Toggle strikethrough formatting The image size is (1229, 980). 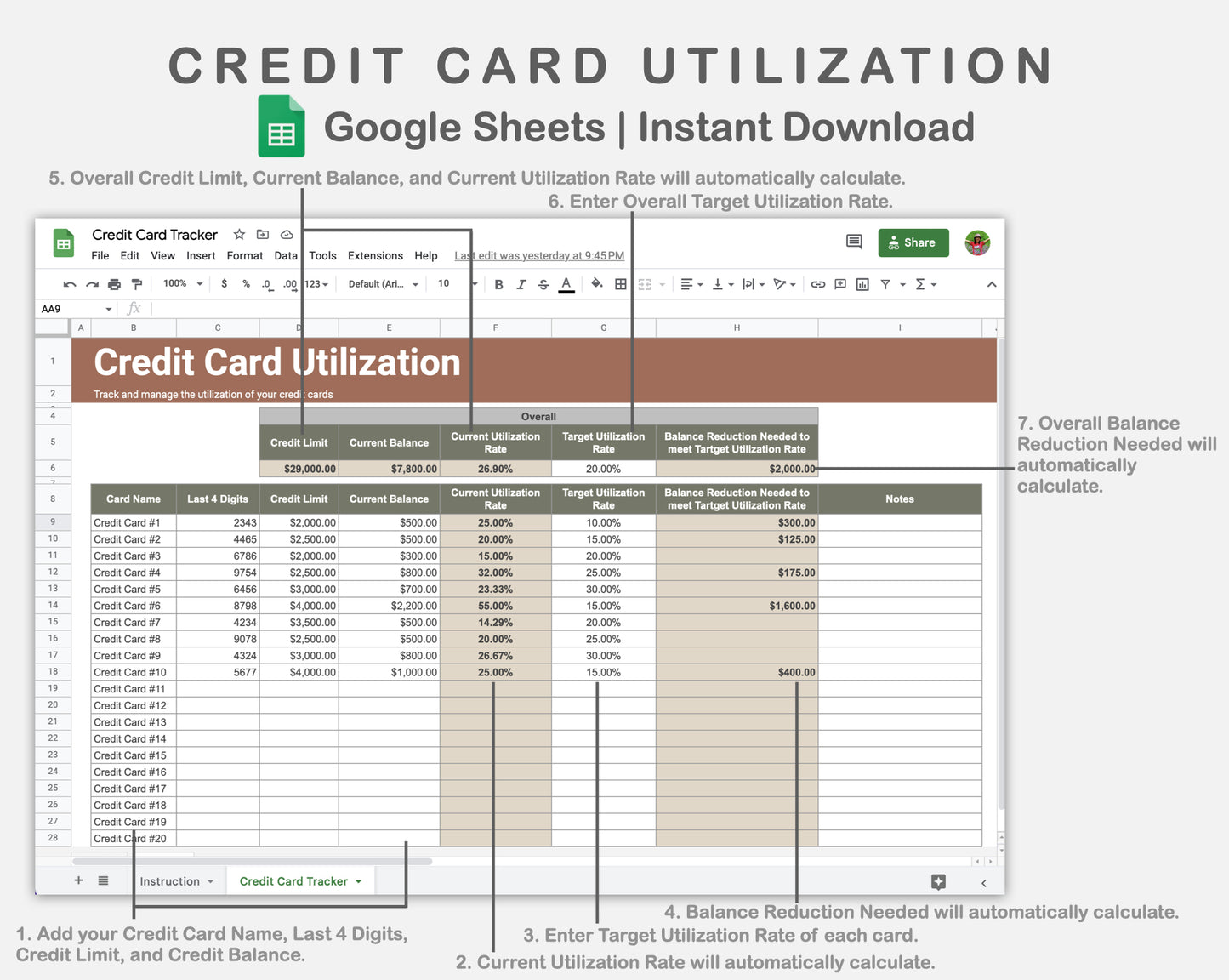pos(543,284)
